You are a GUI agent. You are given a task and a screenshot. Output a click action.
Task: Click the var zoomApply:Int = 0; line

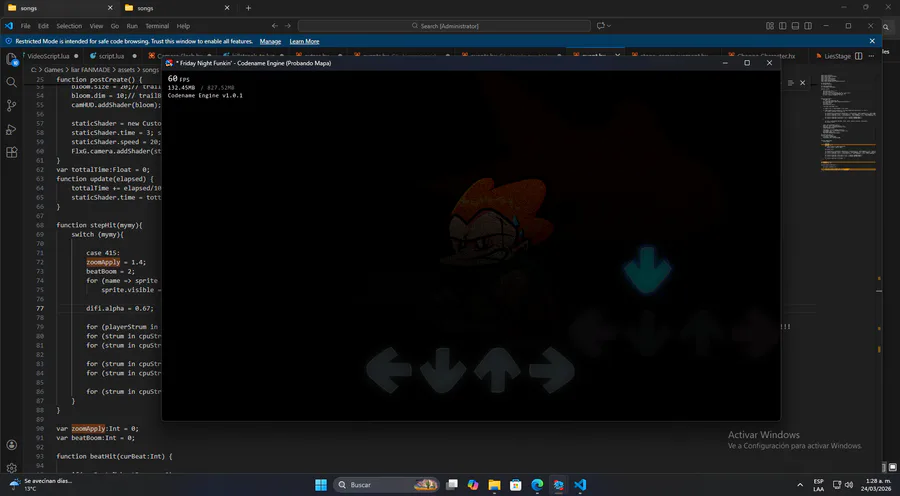(97, 428)
